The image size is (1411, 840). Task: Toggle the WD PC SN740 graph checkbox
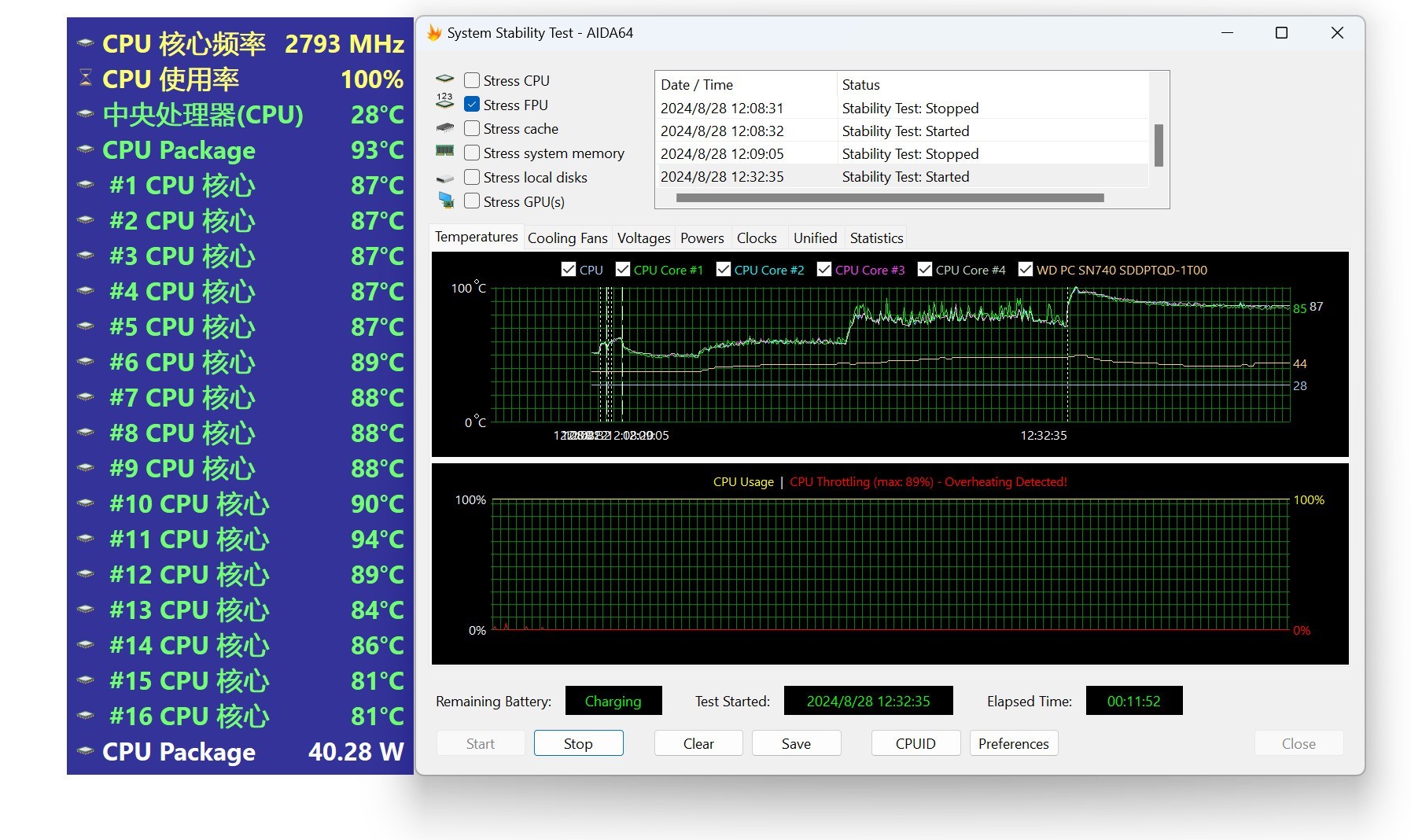coord(1026,270)
